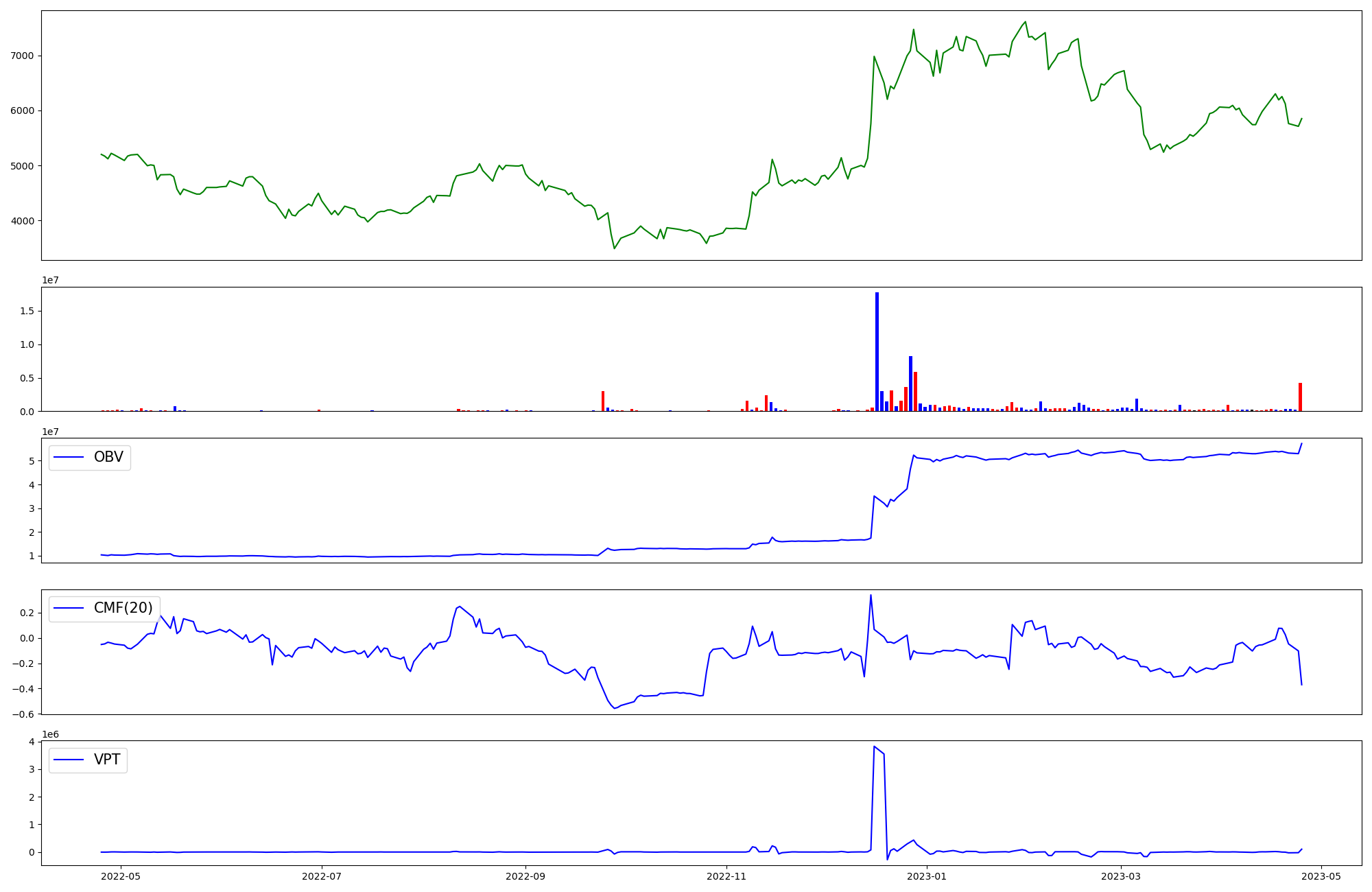Image resolution: width=1372 pixels, height=892 pixels.
Task: Click the CMF(20) legend blue line sample
Action: pos(69,608)
